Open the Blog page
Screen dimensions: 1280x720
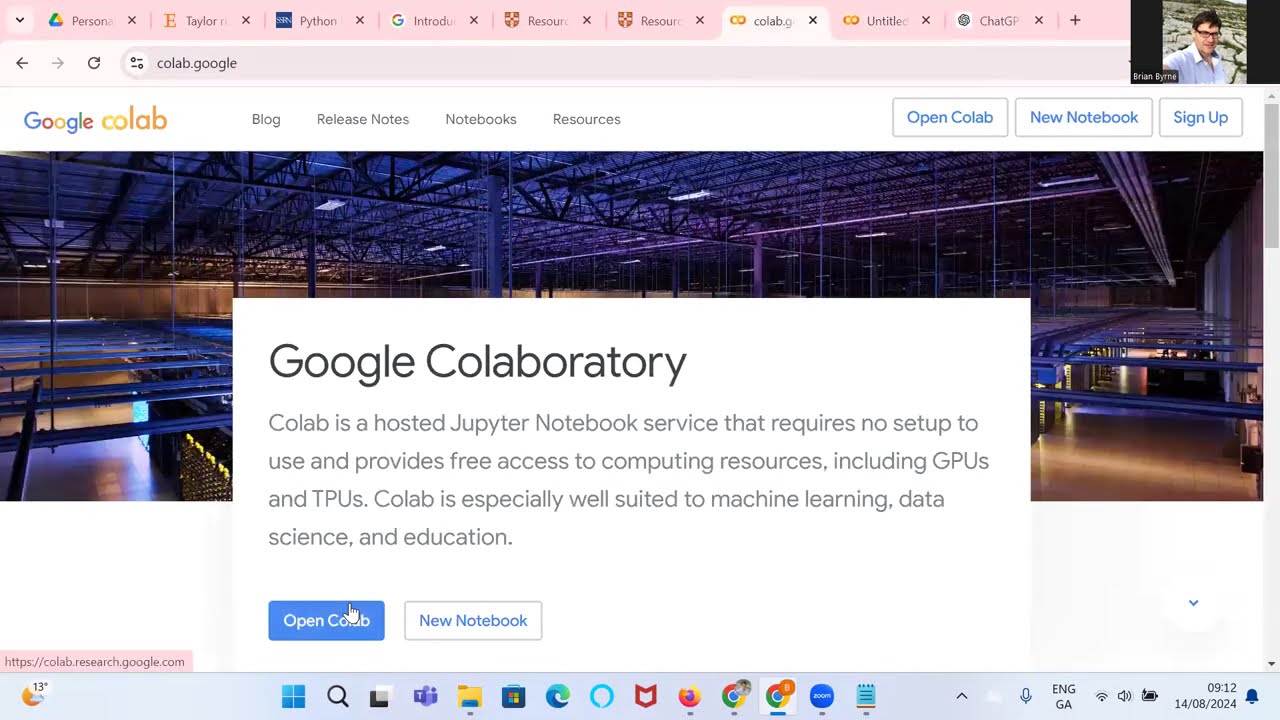coord(266,119)
